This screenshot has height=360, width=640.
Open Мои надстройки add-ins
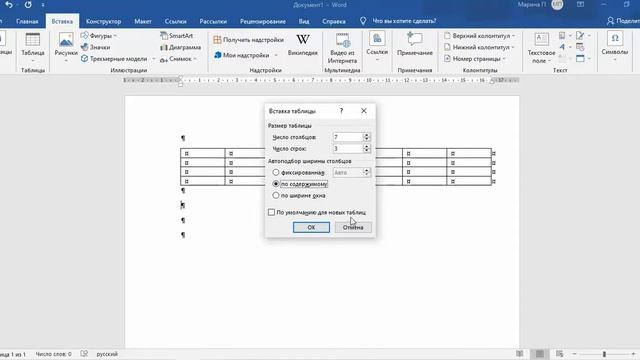242,55
